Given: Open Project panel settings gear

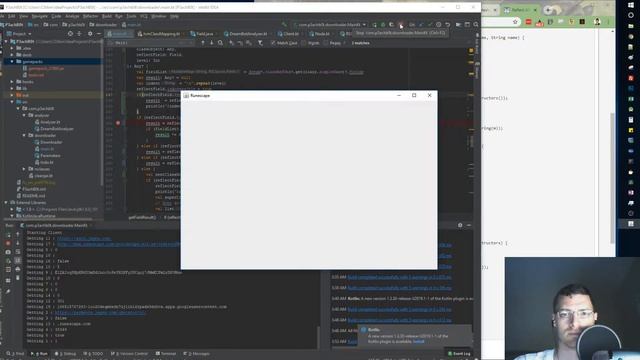Looking at the screenshot, I should pos(90,34).
